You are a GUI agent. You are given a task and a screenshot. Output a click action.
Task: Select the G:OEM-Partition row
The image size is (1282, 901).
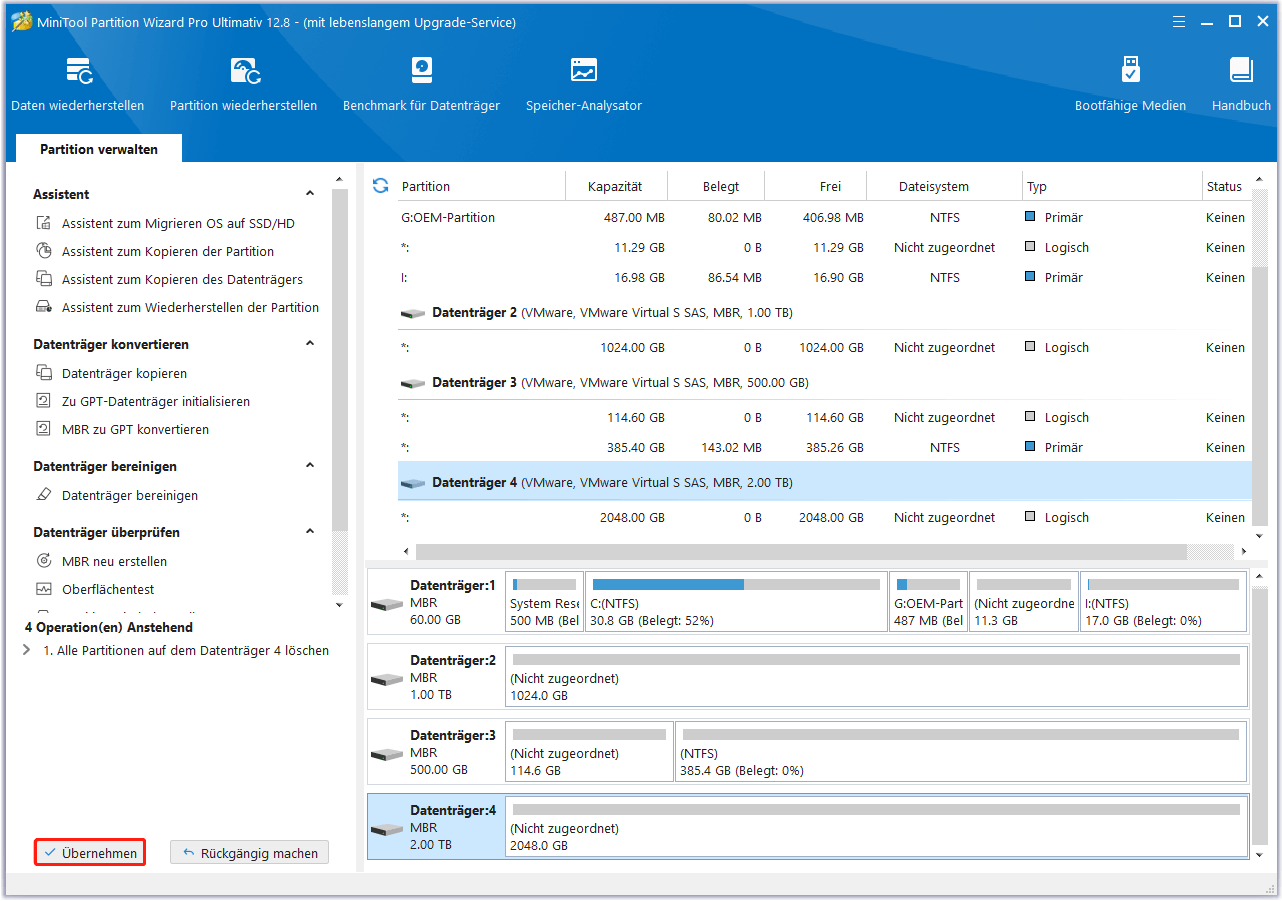pos(825,218)
